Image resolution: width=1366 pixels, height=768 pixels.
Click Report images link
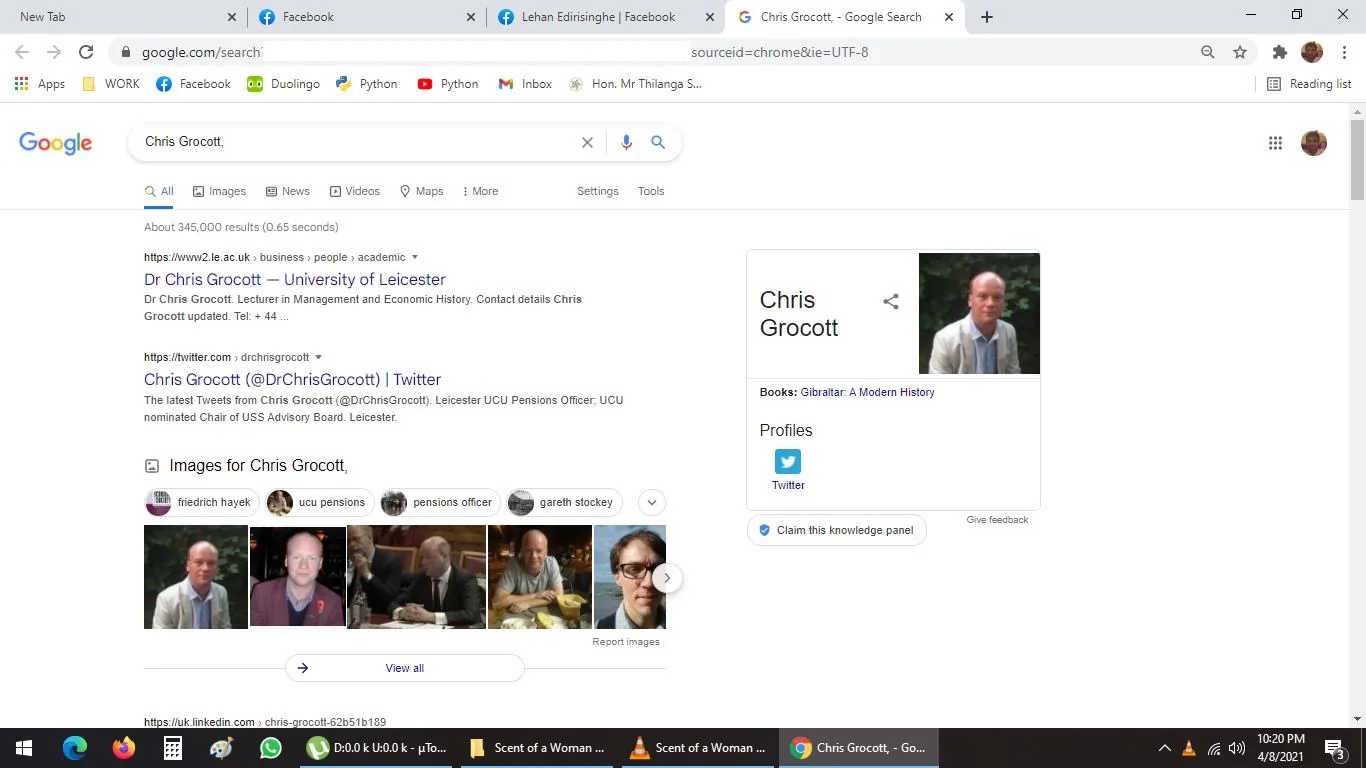626,642
